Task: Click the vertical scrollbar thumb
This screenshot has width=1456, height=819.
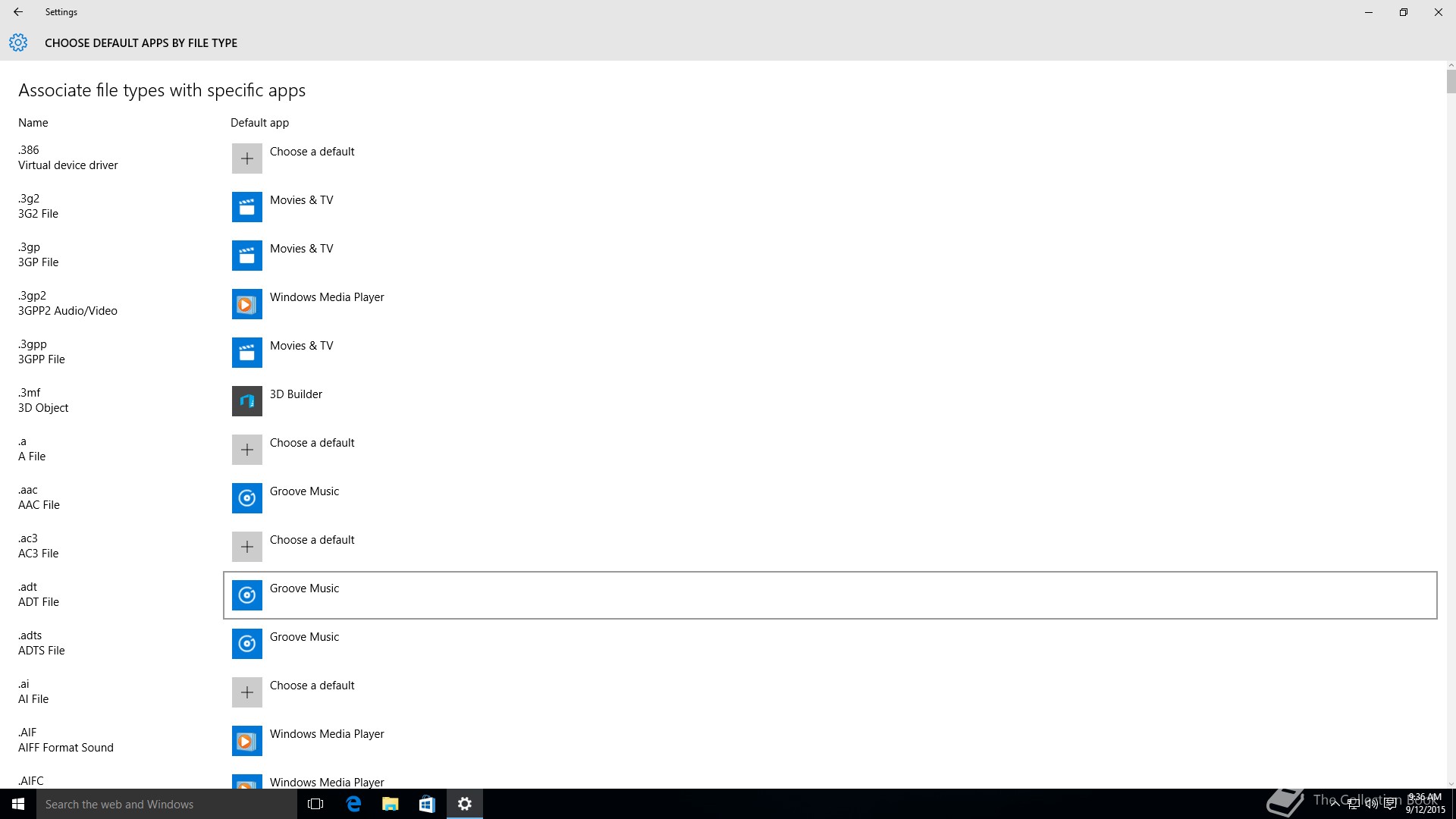Action: click(1451, 81)
